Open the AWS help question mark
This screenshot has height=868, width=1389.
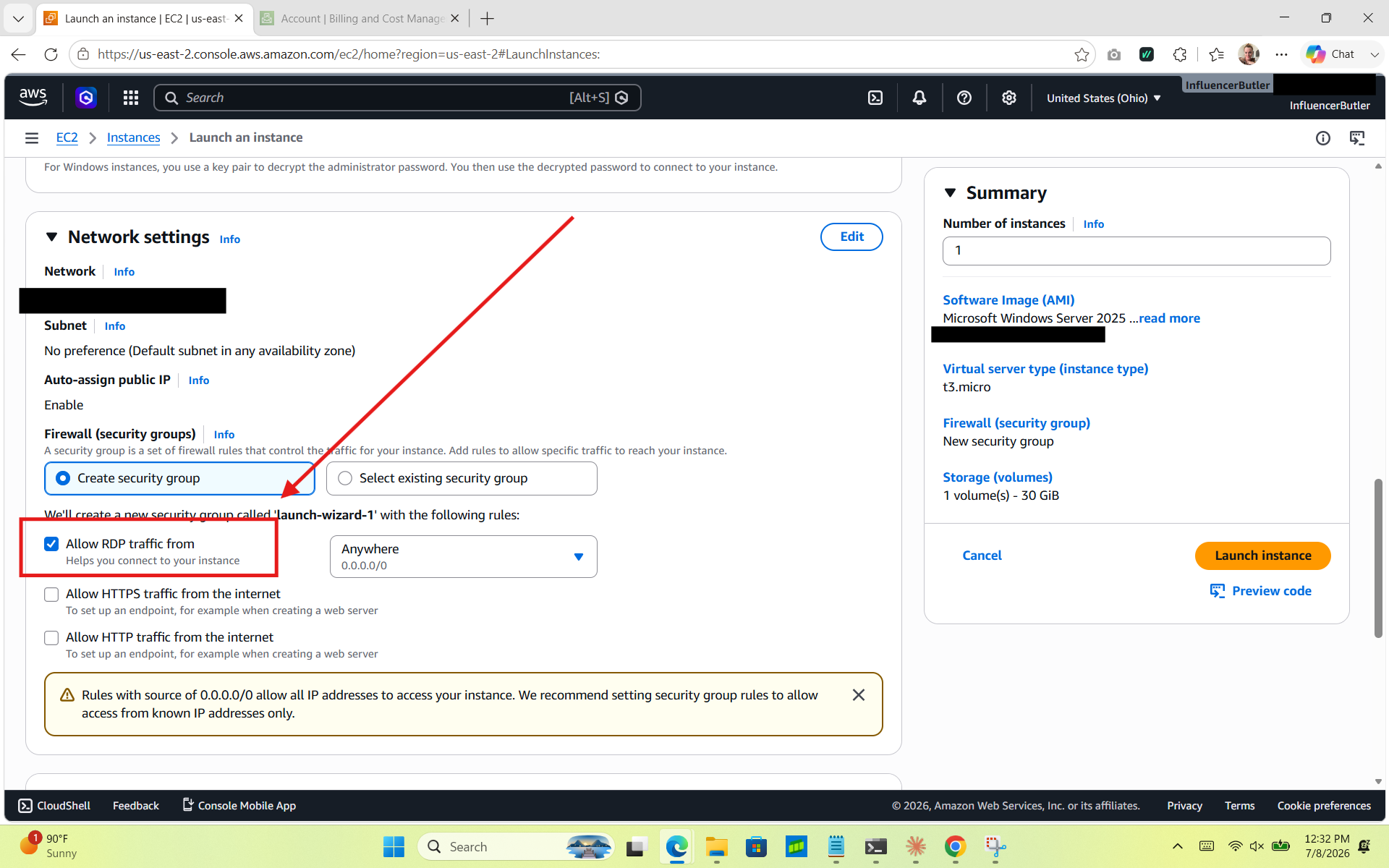pos(964,98)
